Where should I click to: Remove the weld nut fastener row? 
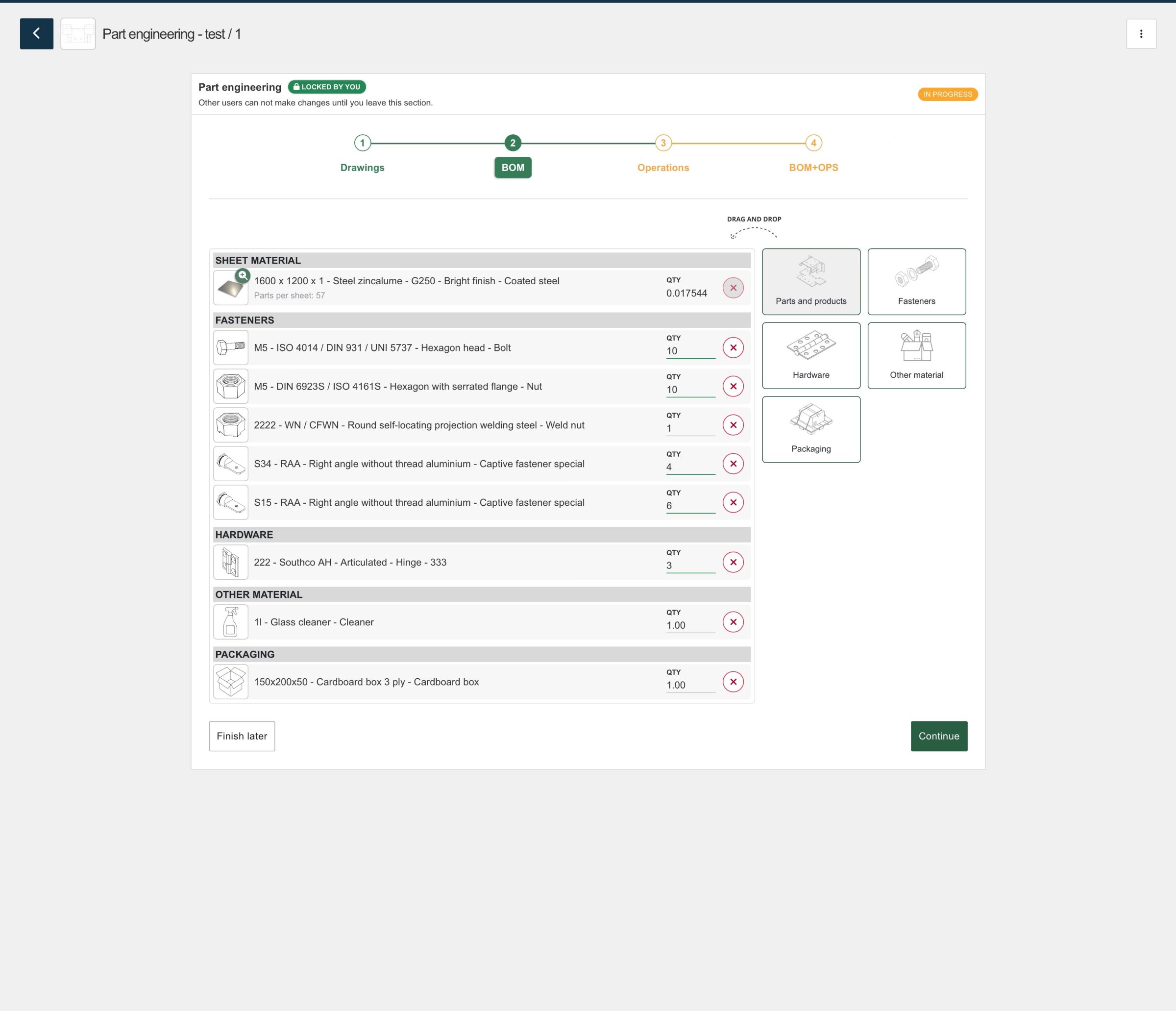[x=733, y=425]
